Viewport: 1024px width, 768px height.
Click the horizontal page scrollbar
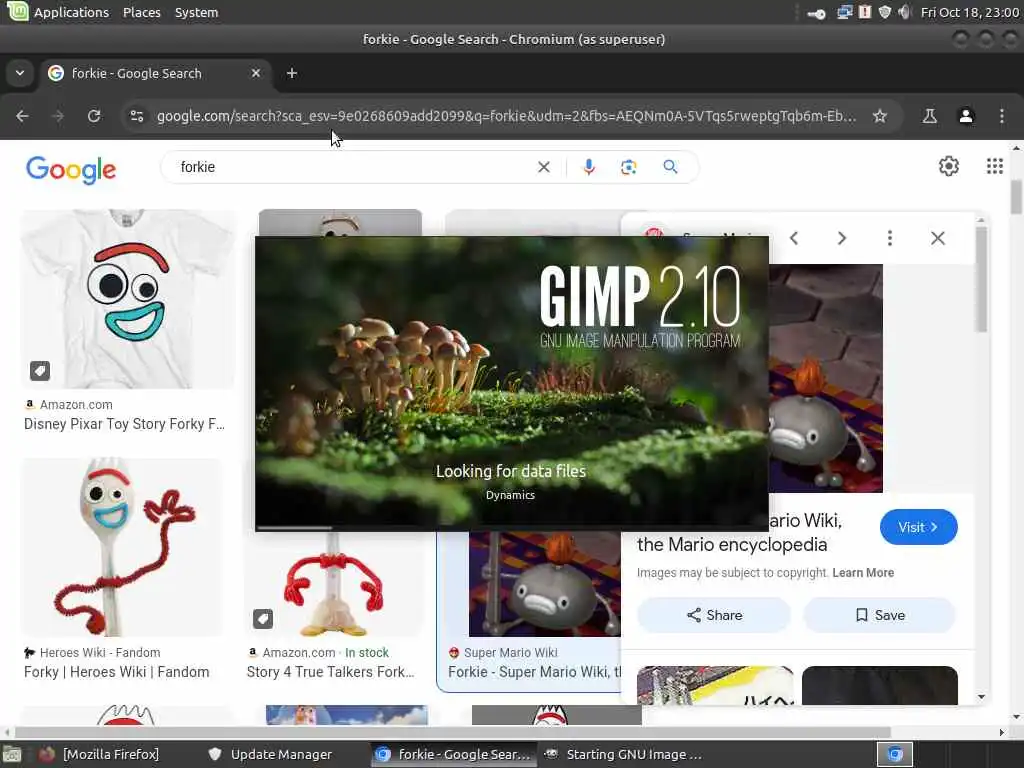click(x=453, y=732)
